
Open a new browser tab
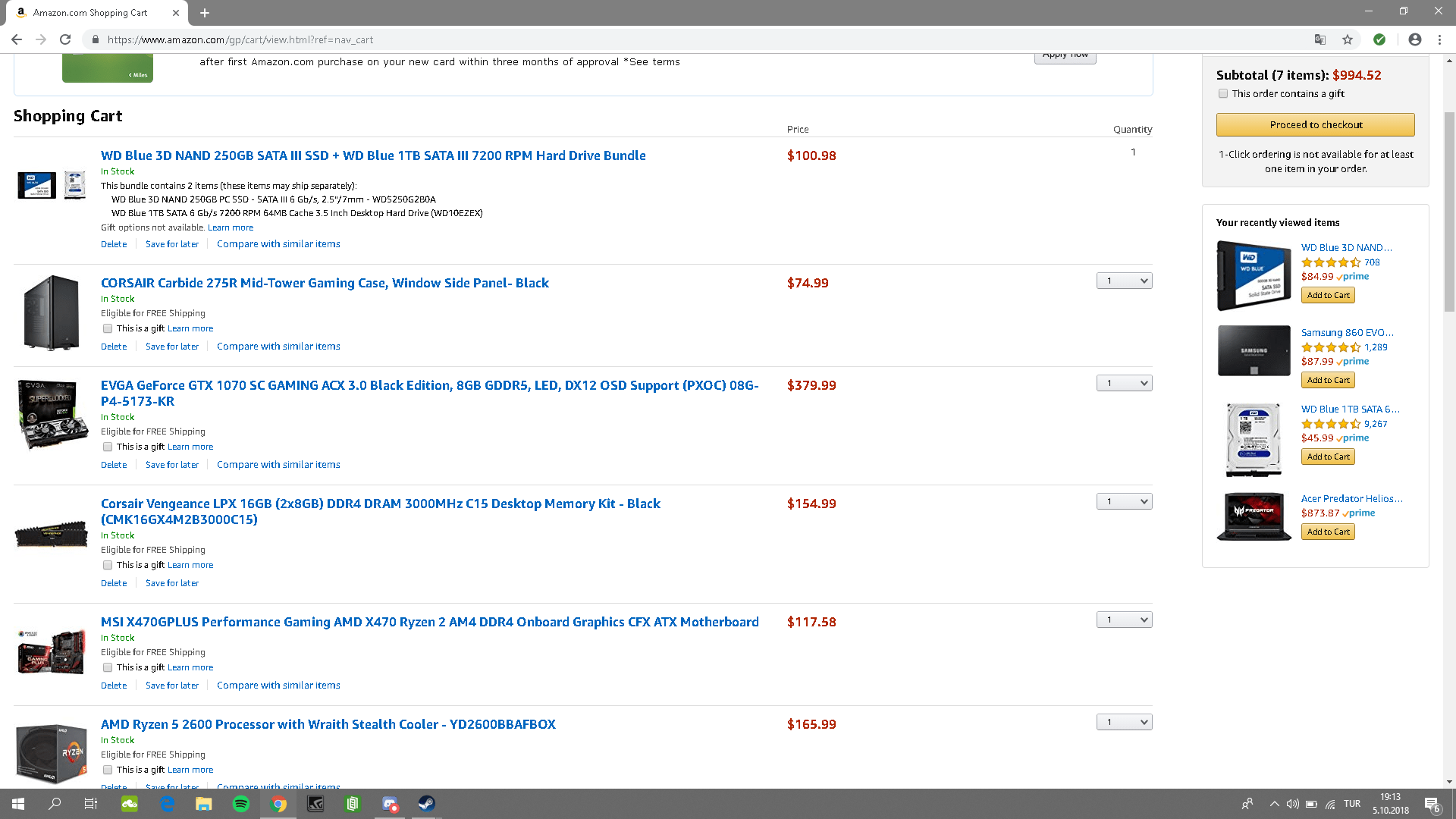click(205, 13)
